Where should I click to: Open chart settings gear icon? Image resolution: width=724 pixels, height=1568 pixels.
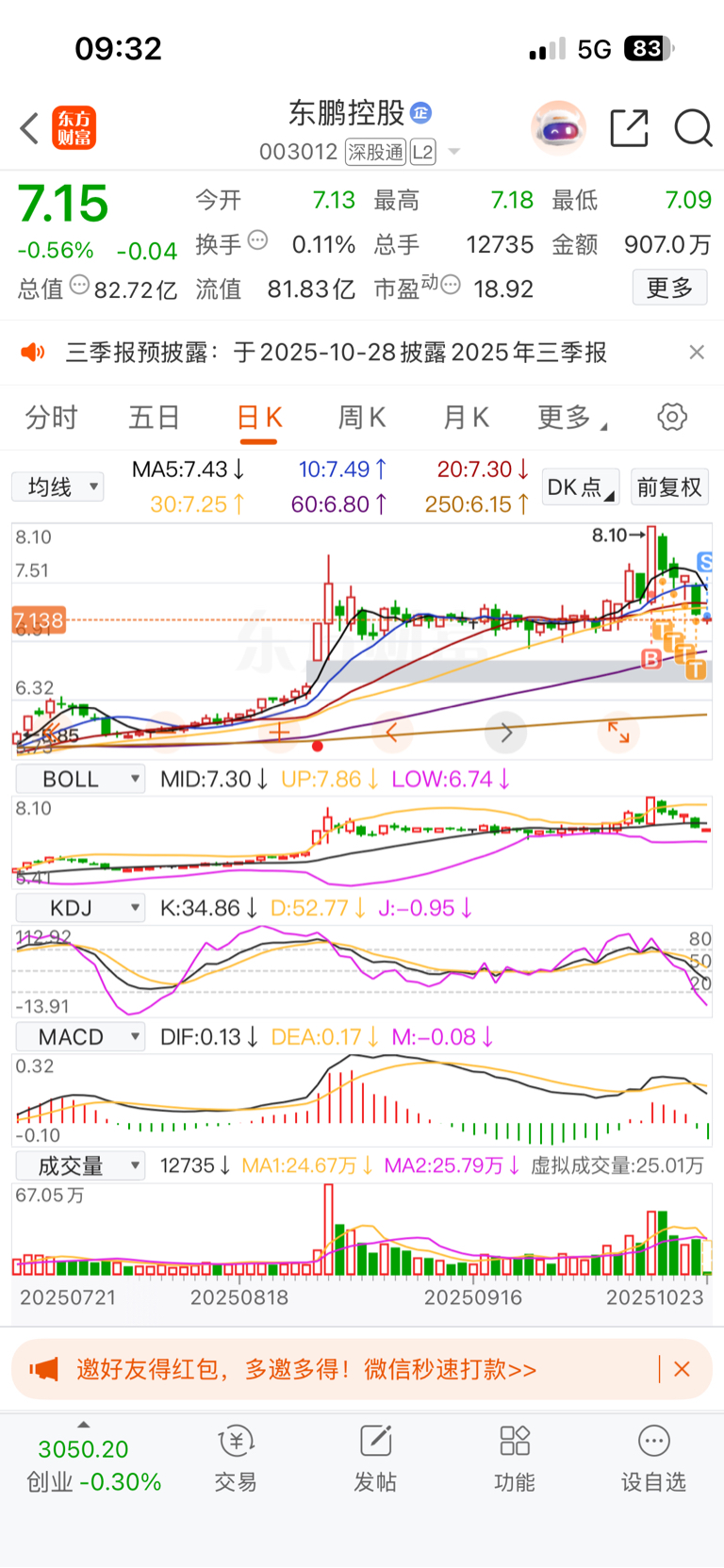tap(672, 417)
